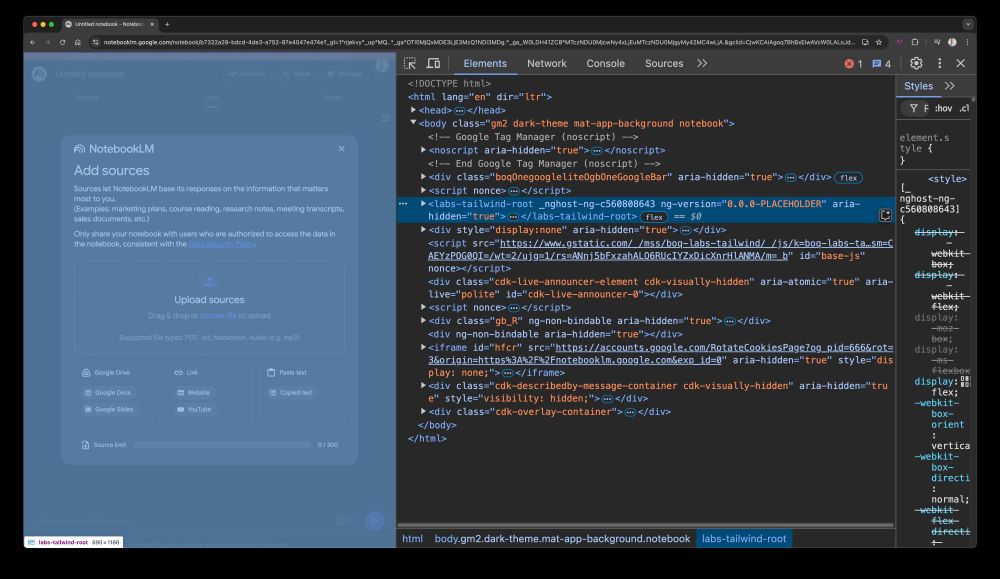Switch to the Elements tab
1000x579 pixels.
tap(485, 63)
